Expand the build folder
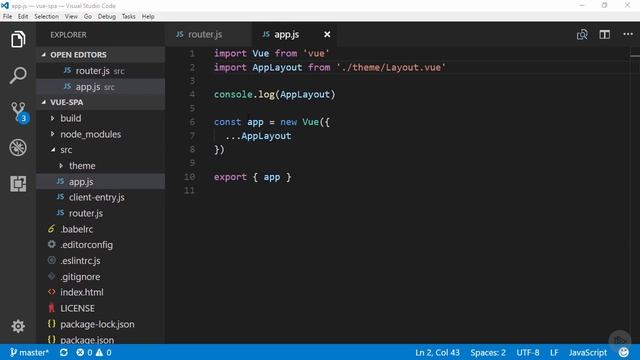This screenshot has width=640, height=360. [101, 118]
